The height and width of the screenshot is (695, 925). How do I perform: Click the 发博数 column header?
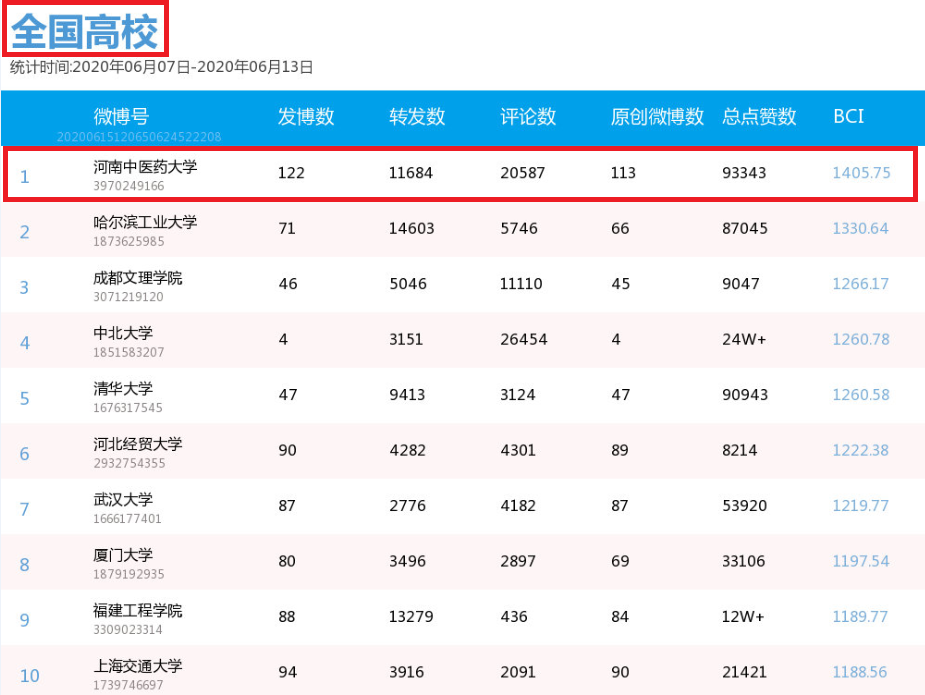coord(305,116)
